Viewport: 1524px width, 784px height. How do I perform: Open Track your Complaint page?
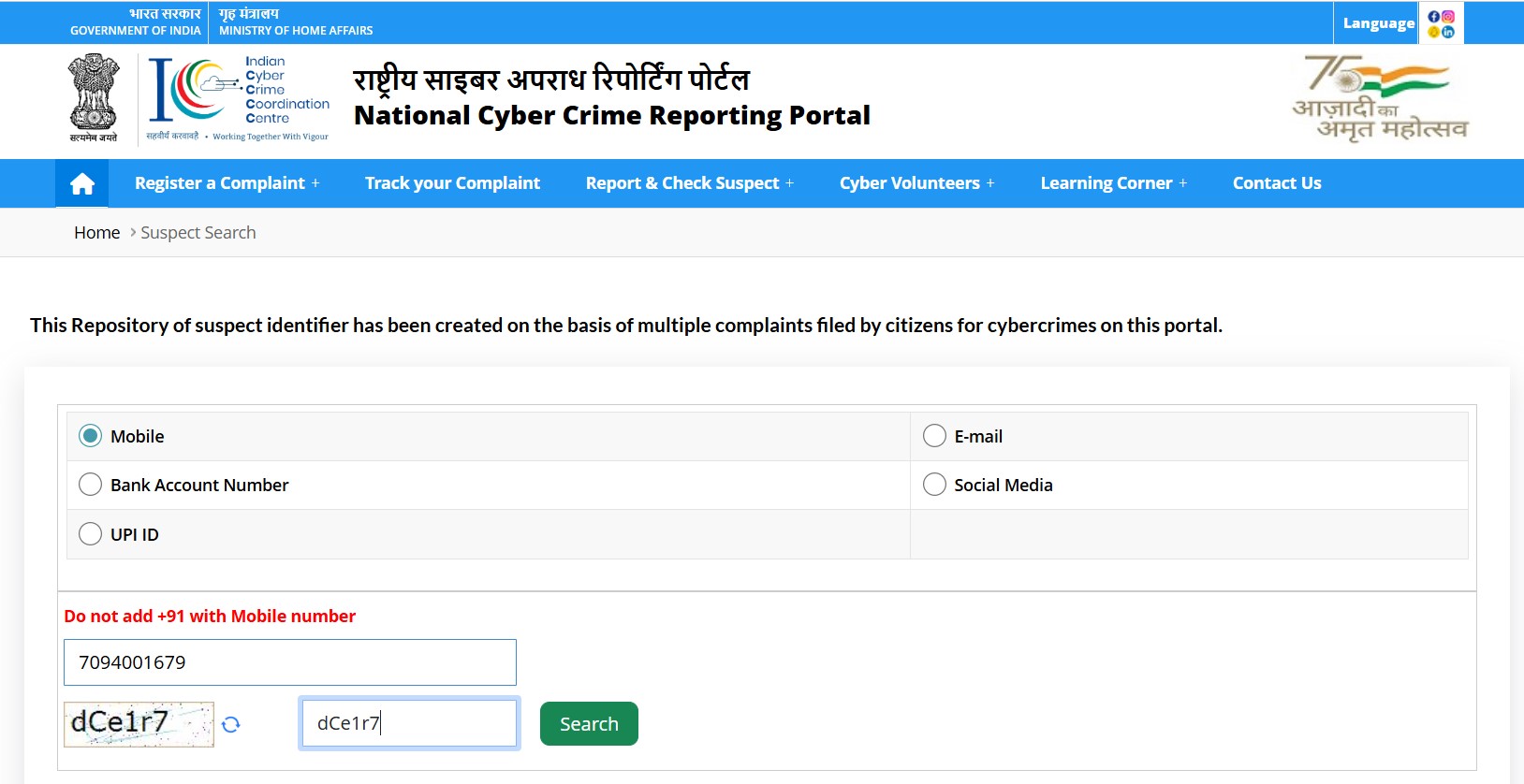pyautogui.click(x=452, y=183)
